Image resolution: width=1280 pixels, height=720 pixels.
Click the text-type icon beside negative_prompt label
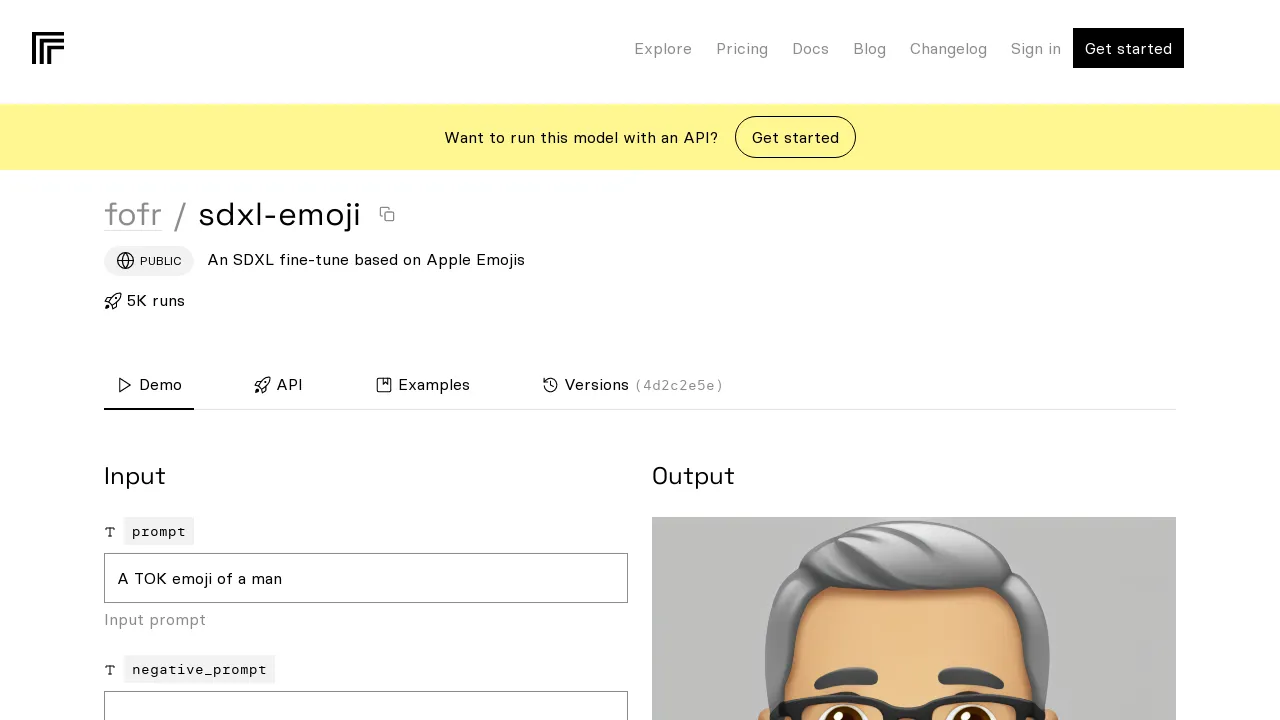coord(110,670)
